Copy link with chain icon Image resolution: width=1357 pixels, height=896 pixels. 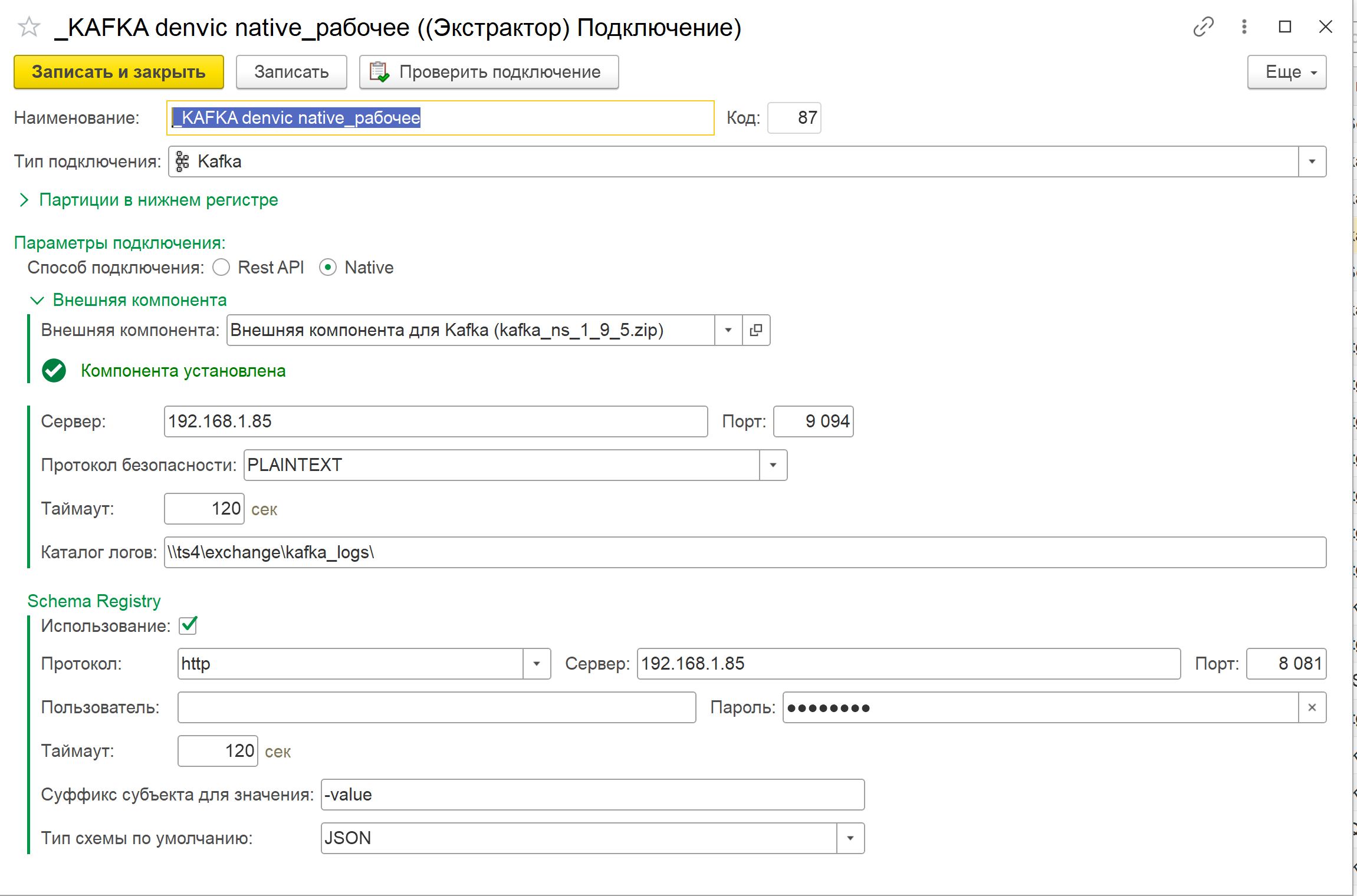pos(1203,27)
